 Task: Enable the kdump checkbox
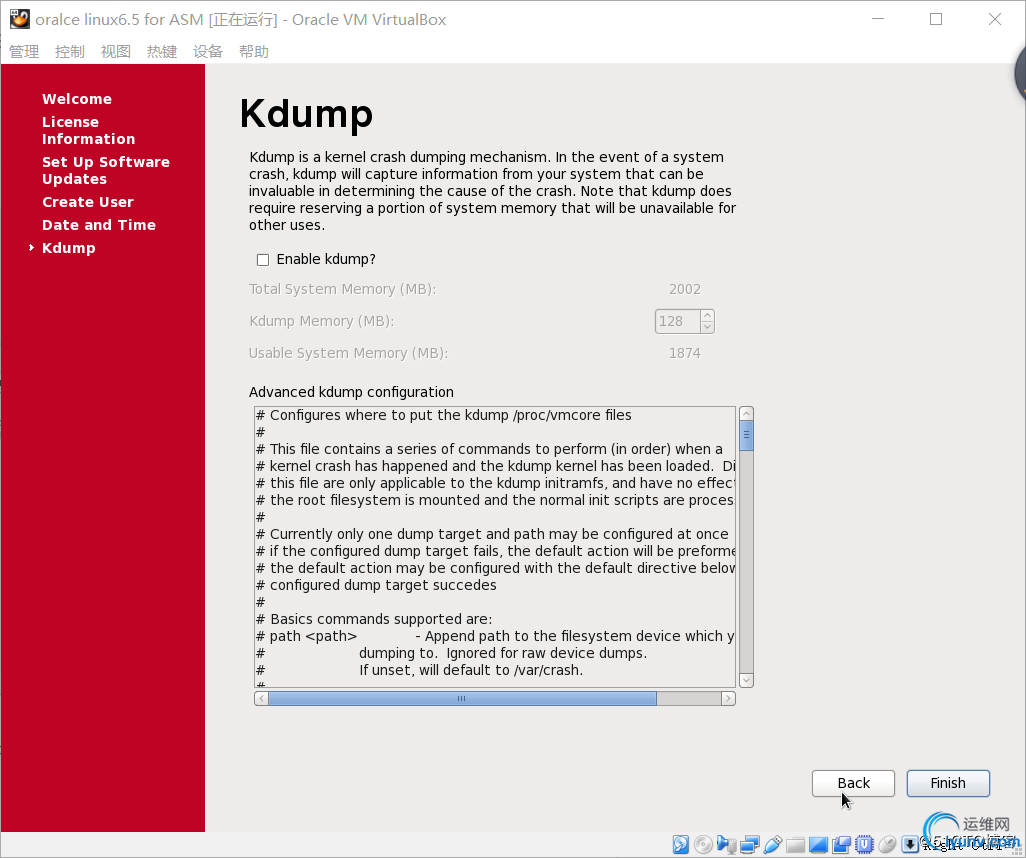click(x=263, y=260)
